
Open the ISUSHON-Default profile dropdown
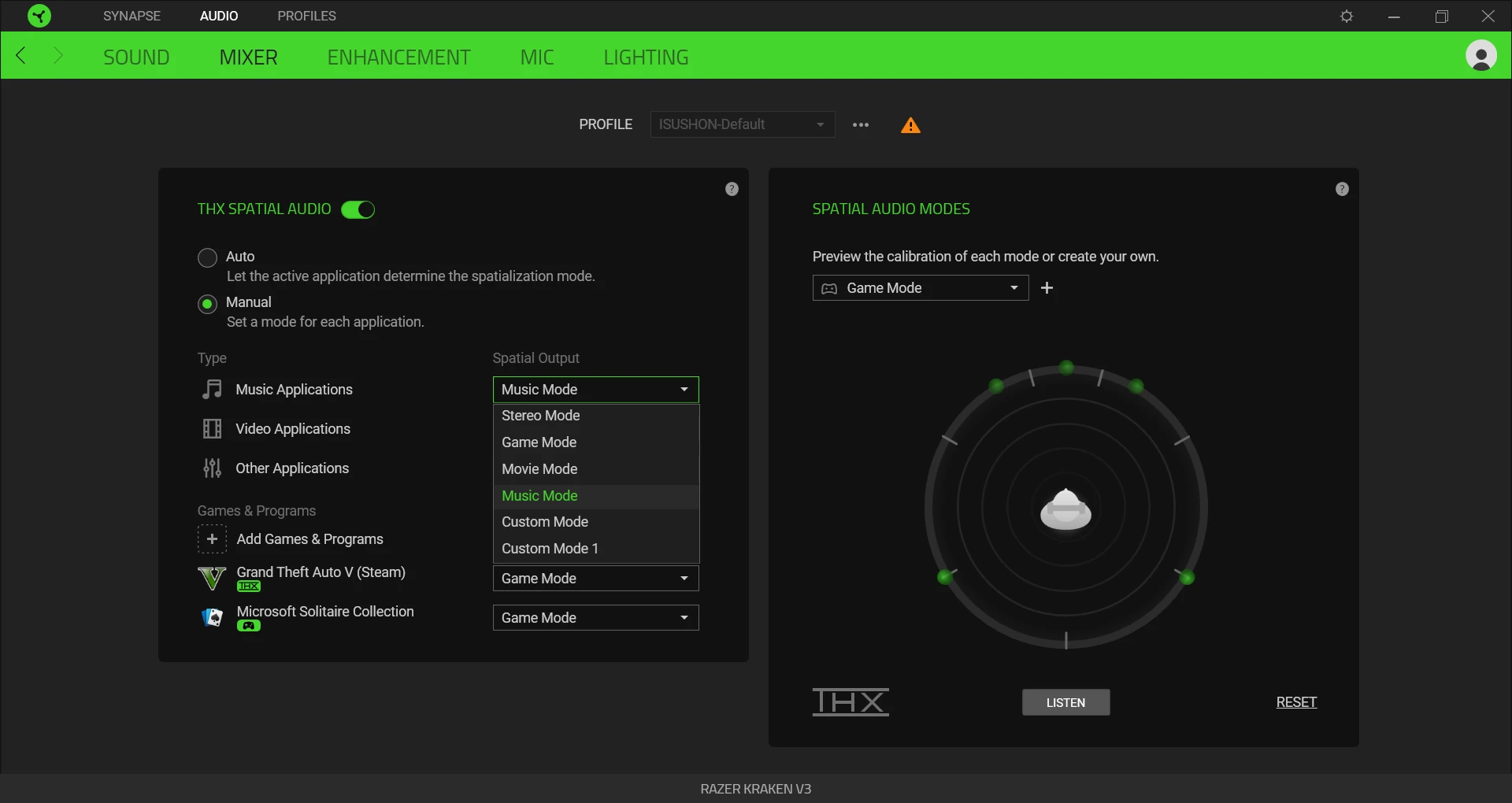point(742,124)
